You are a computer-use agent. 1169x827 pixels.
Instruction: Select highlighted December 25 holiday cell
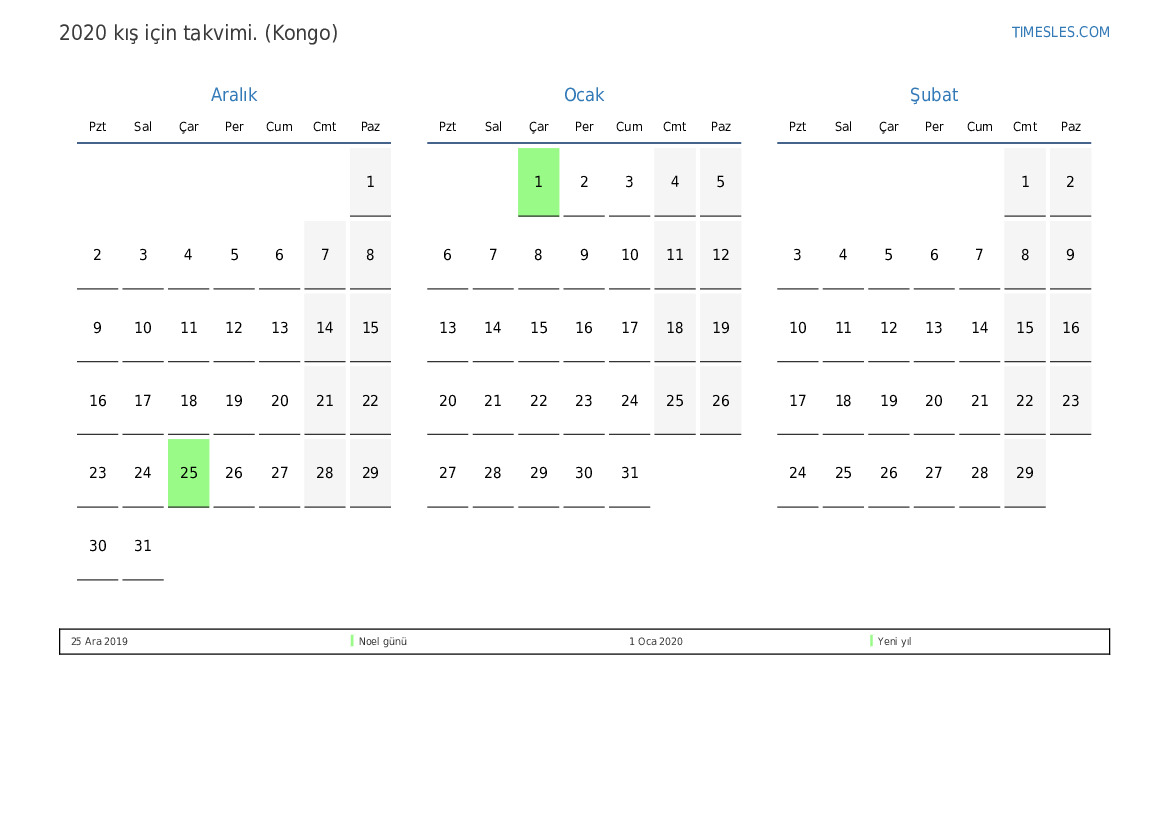point(189,473)
